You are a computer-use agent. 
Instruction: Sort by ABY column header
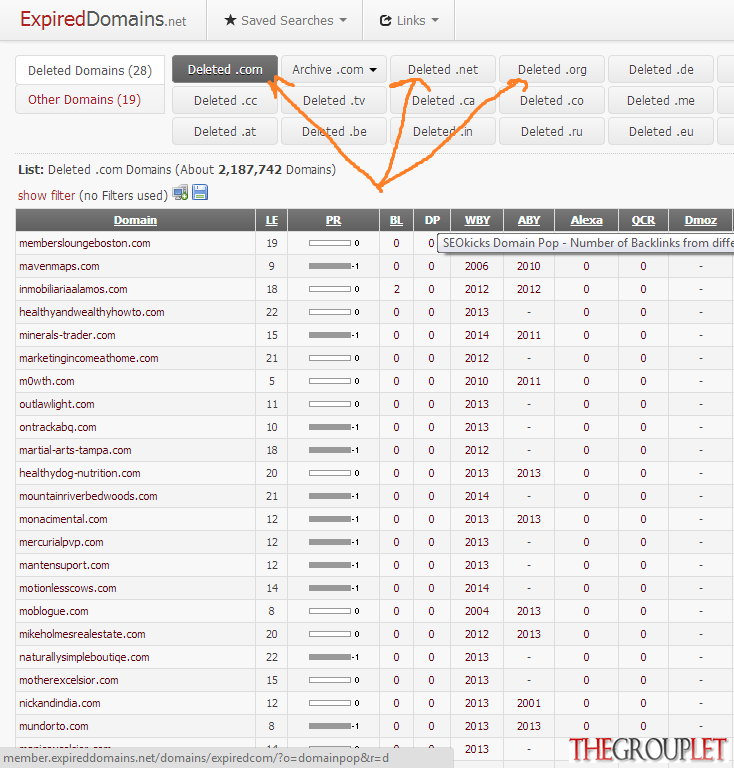pos(529,220)
